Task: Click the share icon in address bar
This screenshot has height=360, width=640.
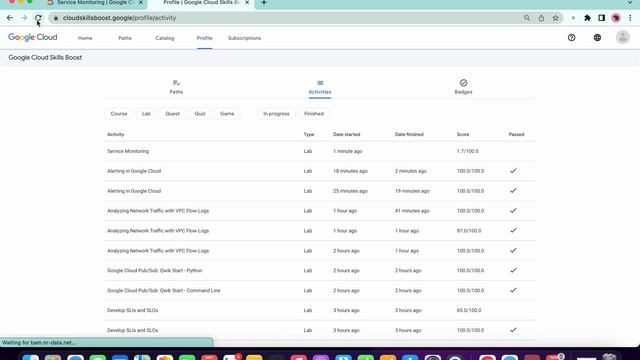Action: click(x=541, y=18)
